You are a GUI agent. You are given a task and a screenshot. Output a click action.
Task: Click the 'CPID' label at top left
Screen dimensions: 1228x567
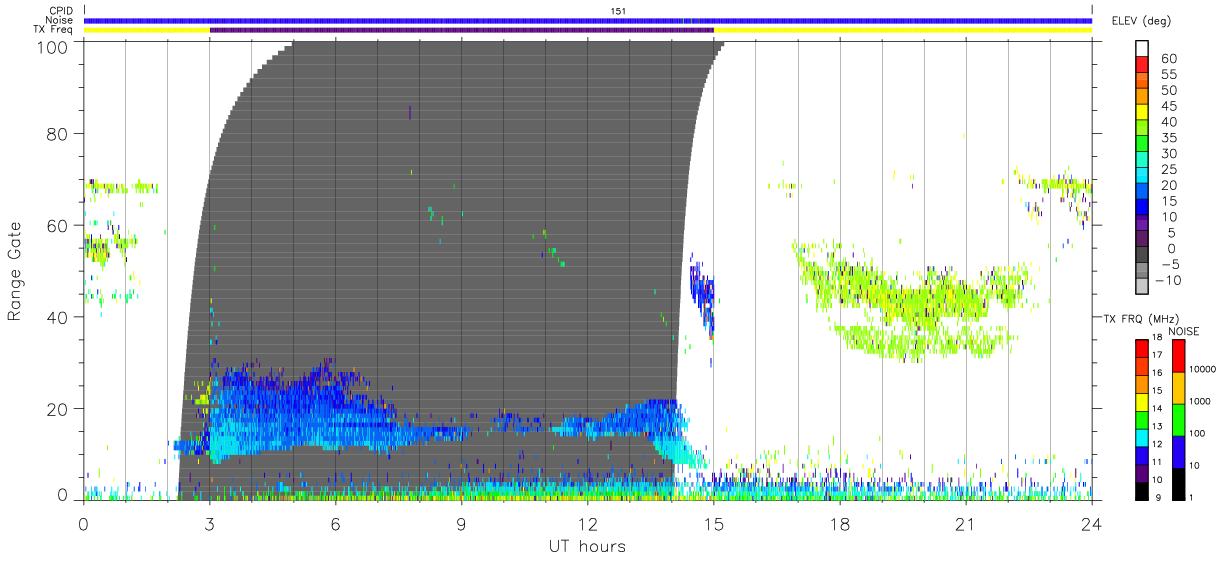61,11
